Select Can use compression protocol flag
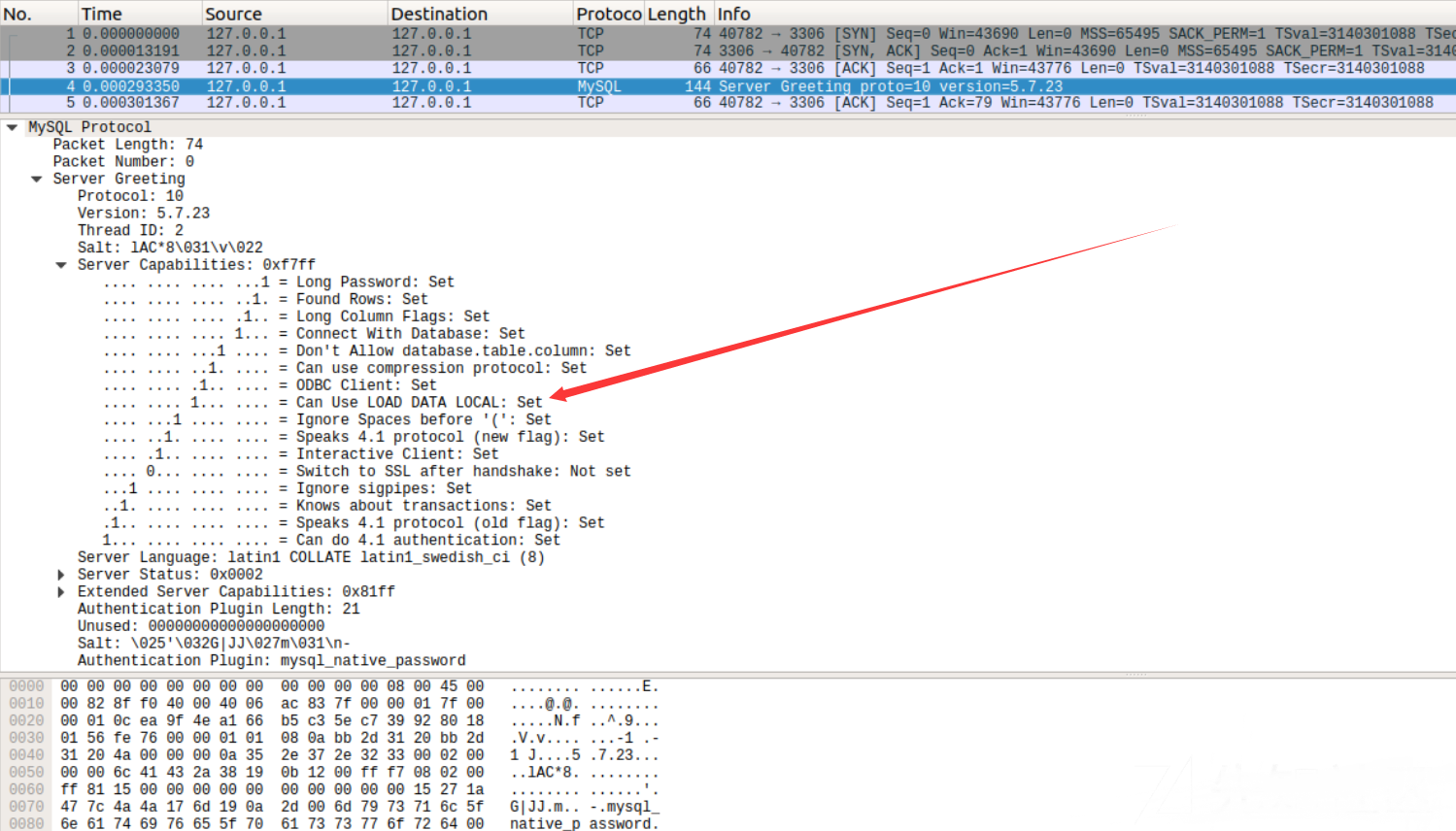This screenshot has height=831, width=1456. point(345,369)
